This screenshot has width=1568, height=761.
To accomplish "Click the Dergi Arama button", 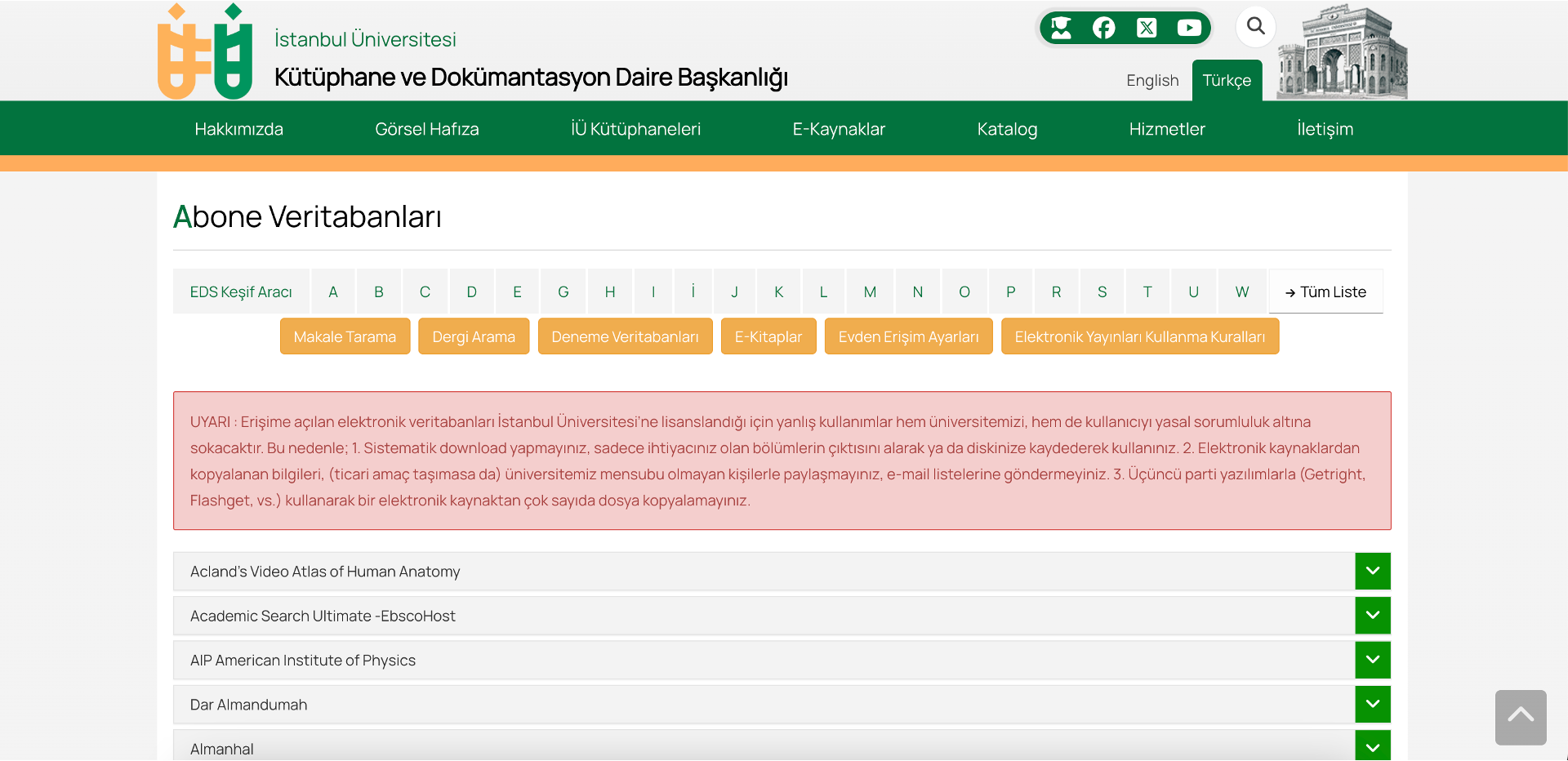I will click(474, 336).
